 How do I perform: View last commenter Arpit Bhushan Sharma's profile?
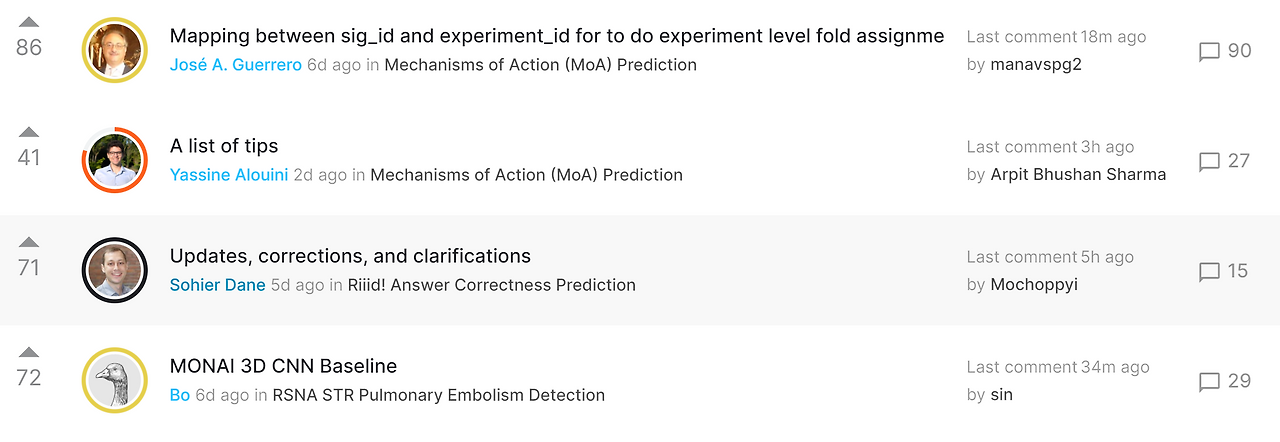(x=1078, y=175)
